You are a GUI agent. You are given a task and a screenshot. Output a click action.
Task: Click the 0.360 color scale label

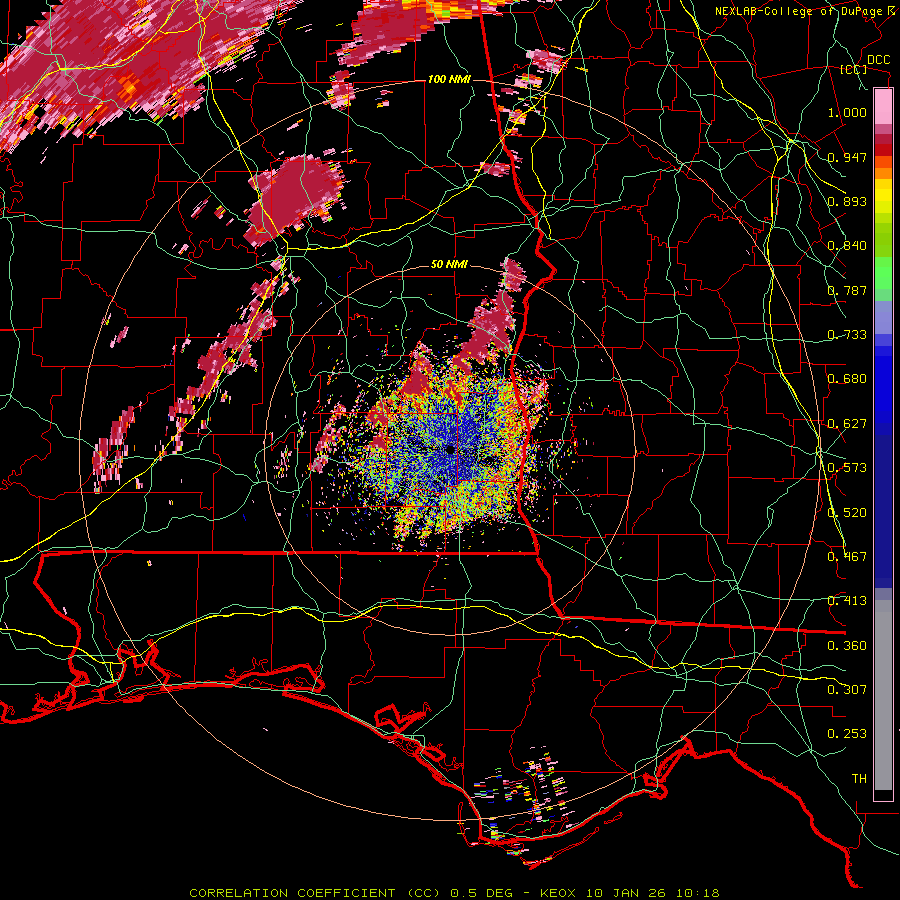847,646
